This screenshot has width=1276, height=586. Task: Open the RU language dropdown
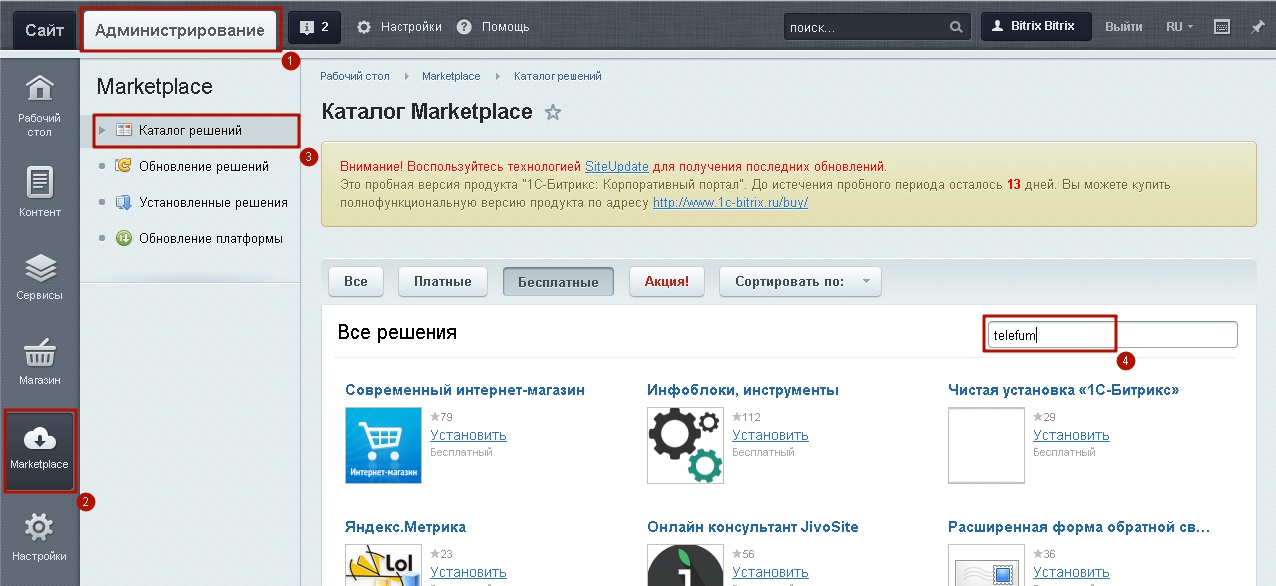[1180, 27]
